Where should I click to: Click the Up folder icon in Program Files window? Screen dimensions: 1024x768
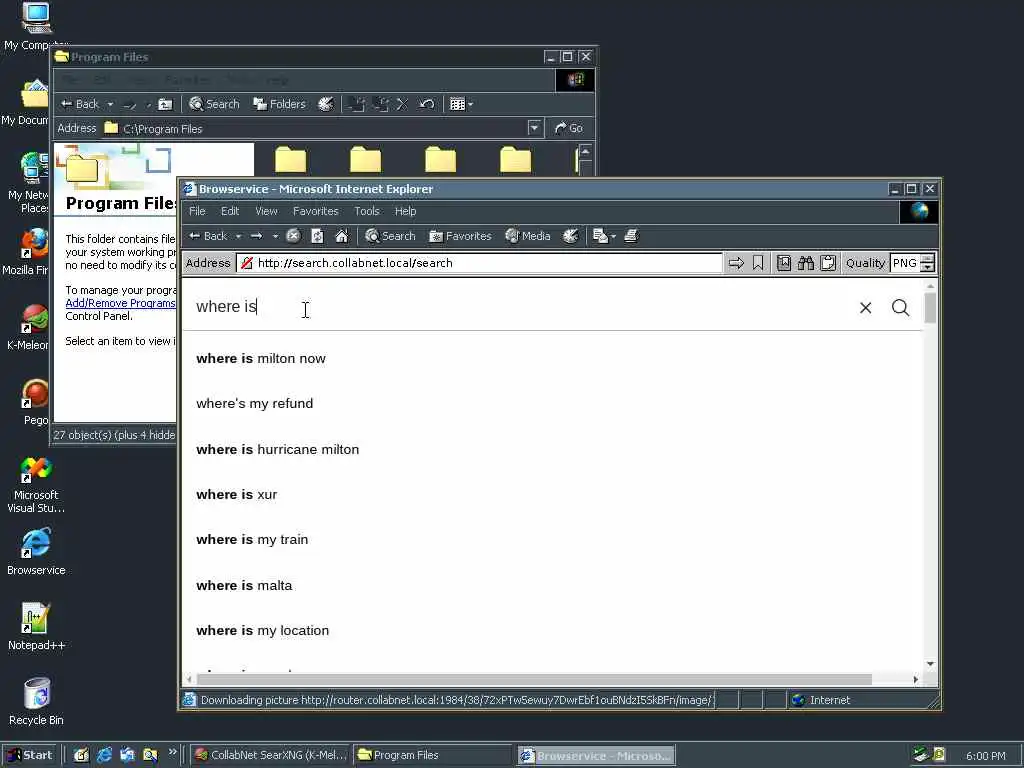[166, 104]
